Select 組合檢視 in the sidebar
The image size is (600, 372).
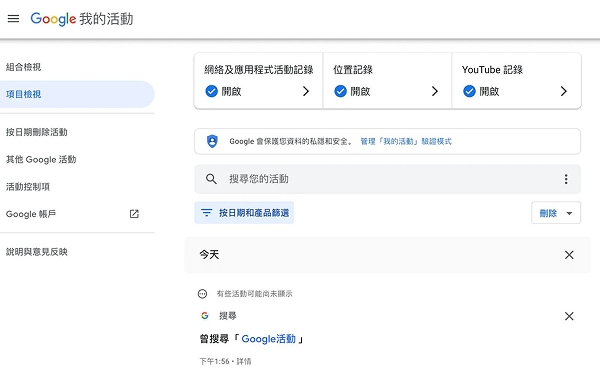point(23,67)
